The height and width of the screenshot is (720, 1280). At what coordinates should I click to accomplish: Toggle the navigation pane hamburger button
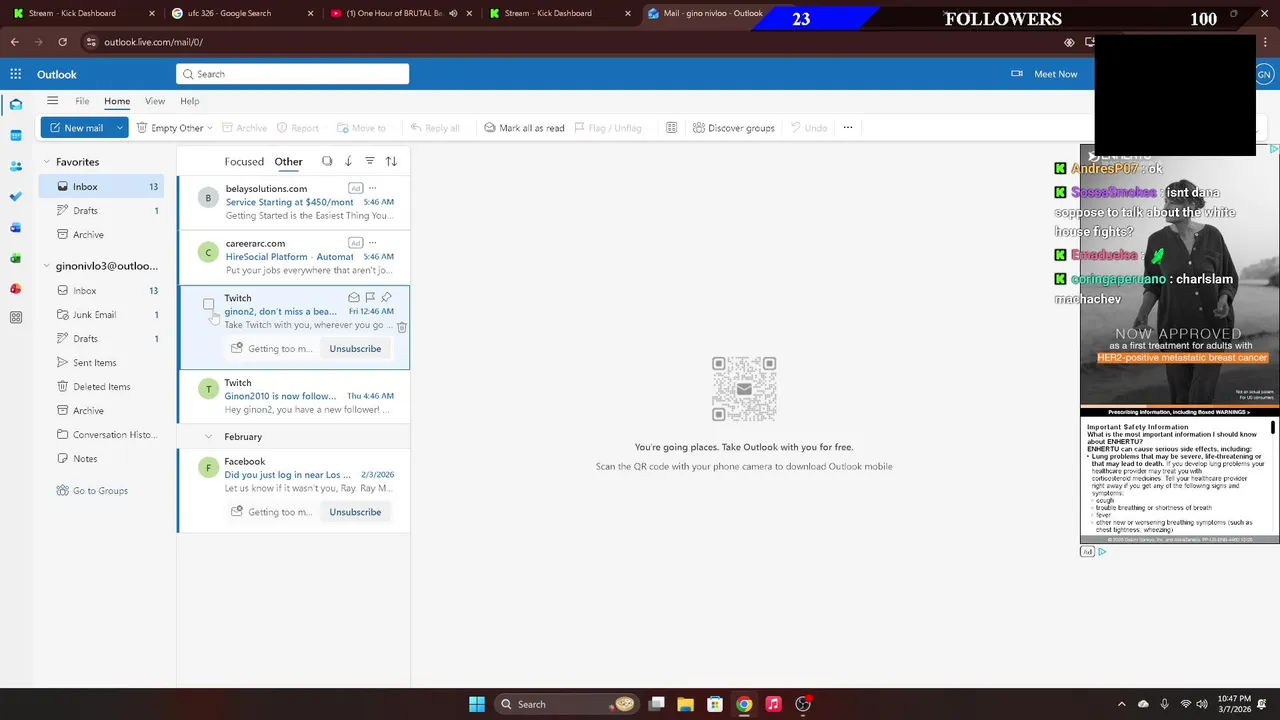[x=52, y=101]
